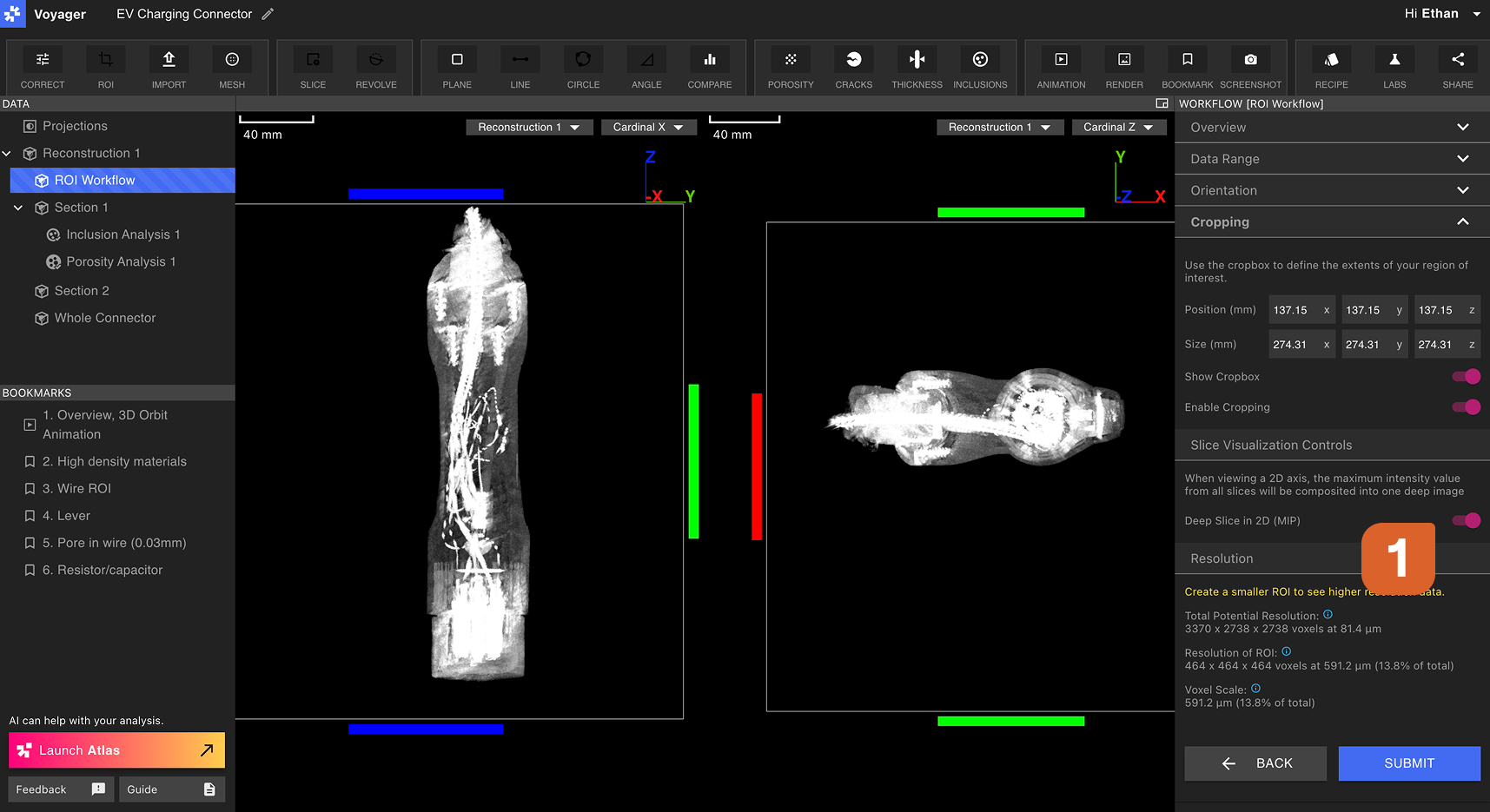Open the Cardinal X view dropdown

point(647,128)
